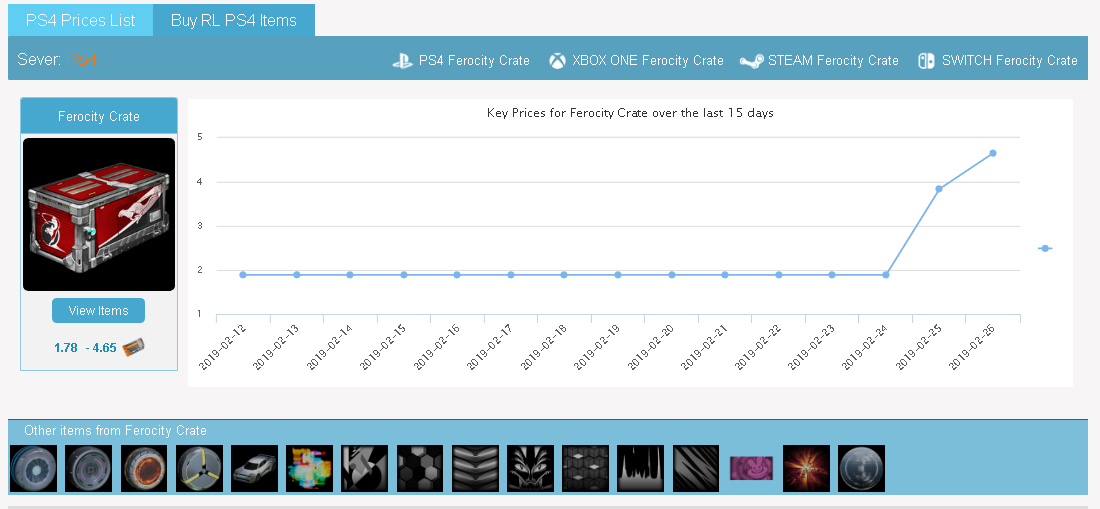Open the blue turbine wheel item thumbnail

tap(34, 468)
